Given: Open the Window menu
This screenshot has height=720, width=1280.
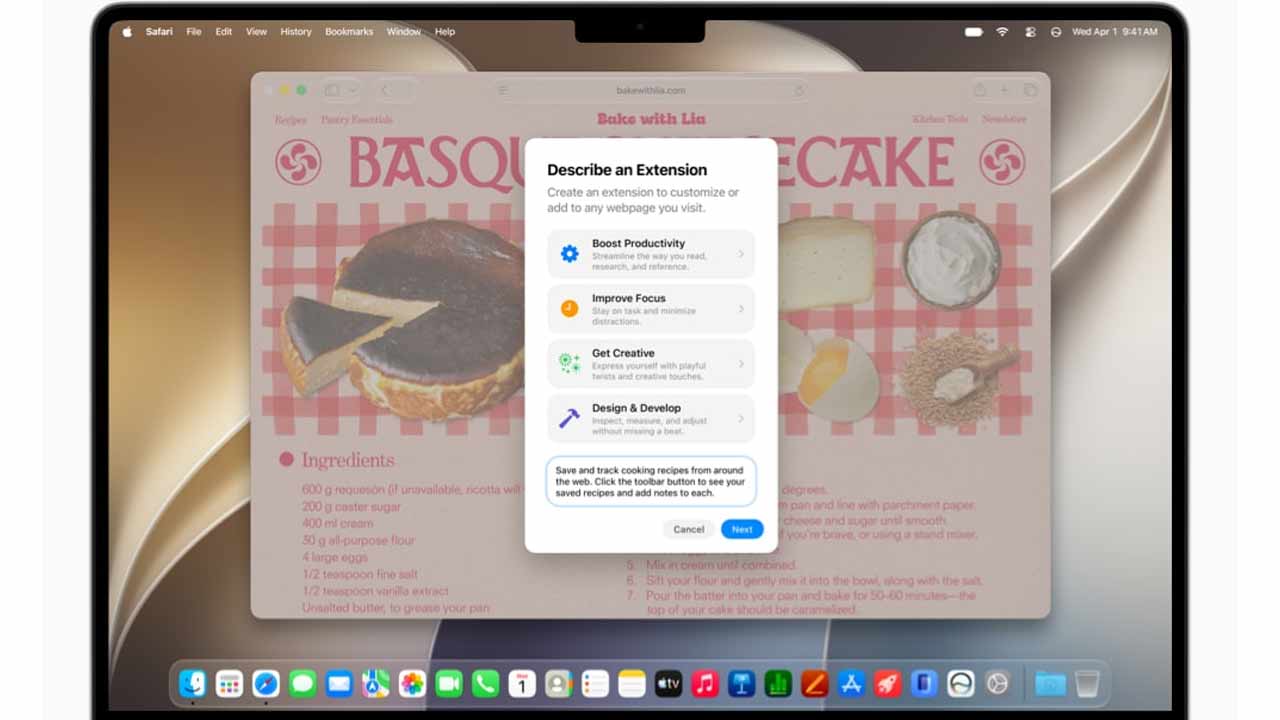Looking at the screenshot, I should [404, 32].
